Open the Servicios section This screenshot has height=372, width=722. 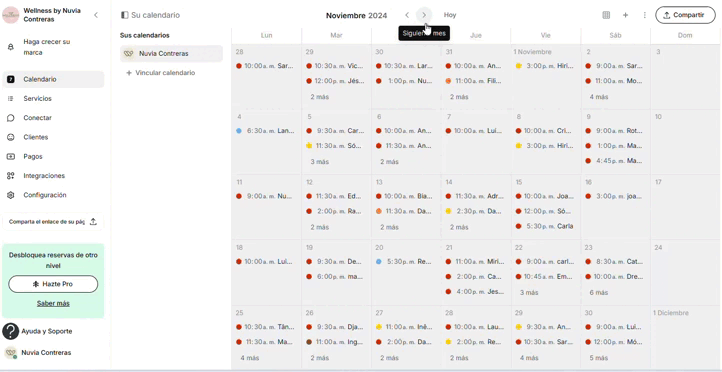53,99
